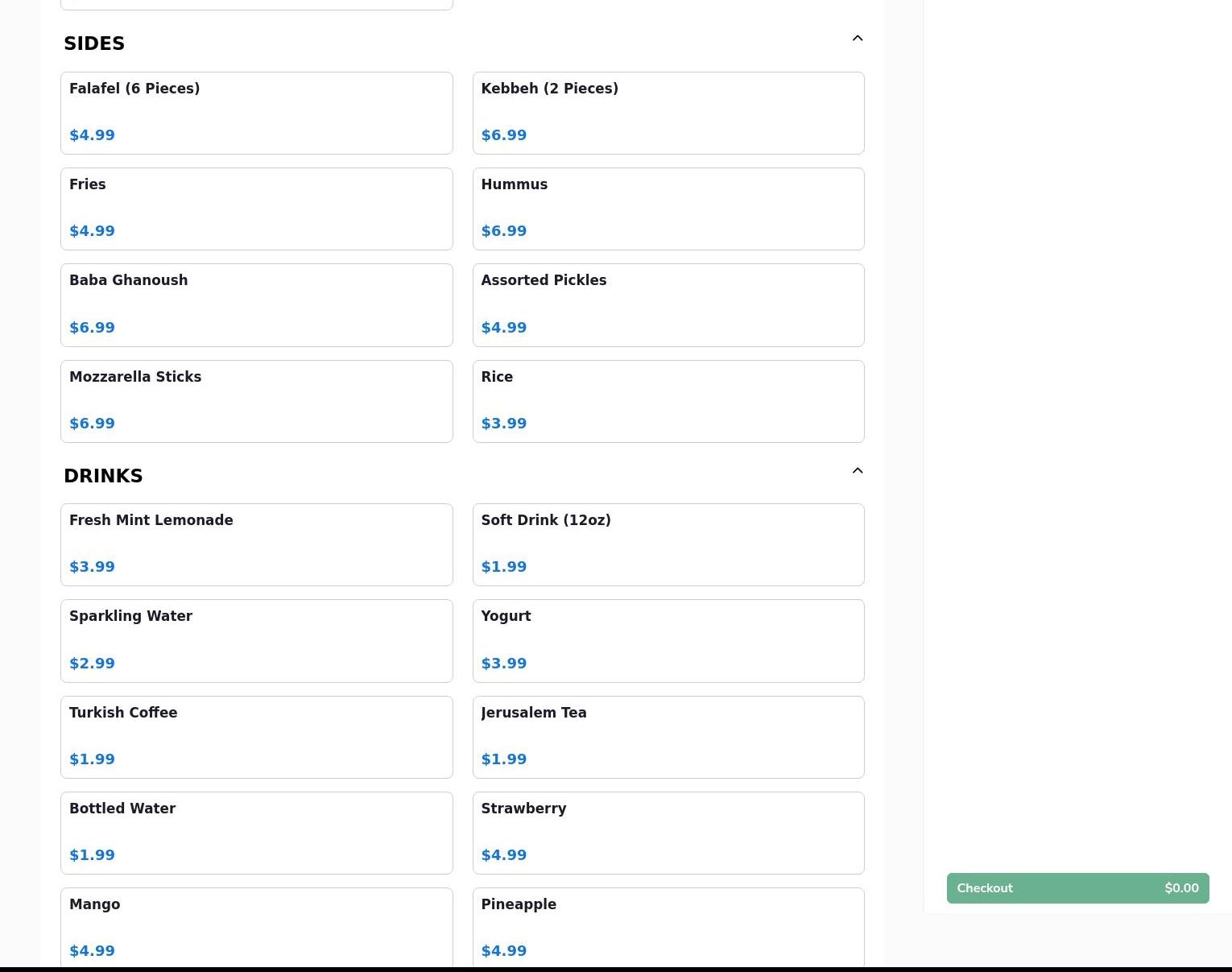Viewport: 1232px width, 972px height.
Task: Choose Jerusalem Tea drink
Action: [668, 737]
